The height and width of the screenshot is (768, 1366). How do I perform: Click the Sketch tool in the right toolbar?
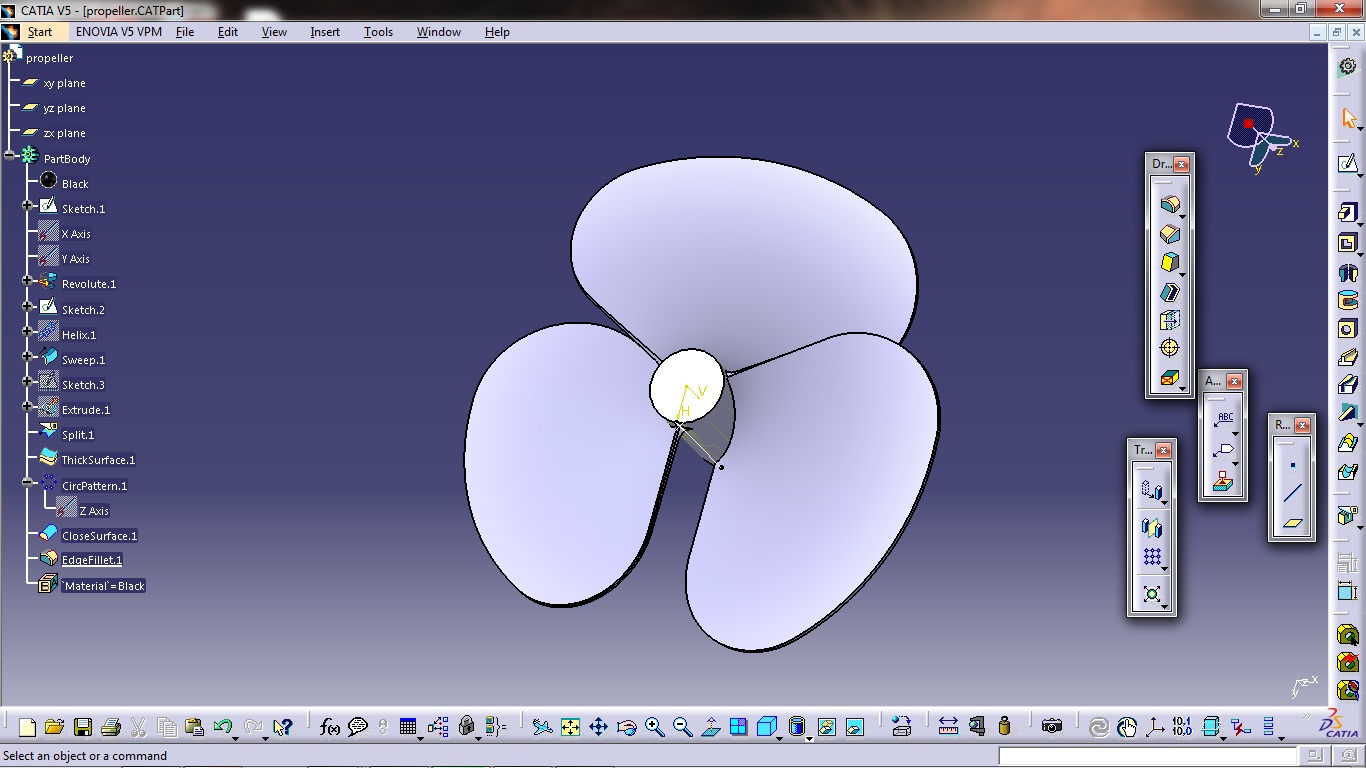click(1348, 163)
